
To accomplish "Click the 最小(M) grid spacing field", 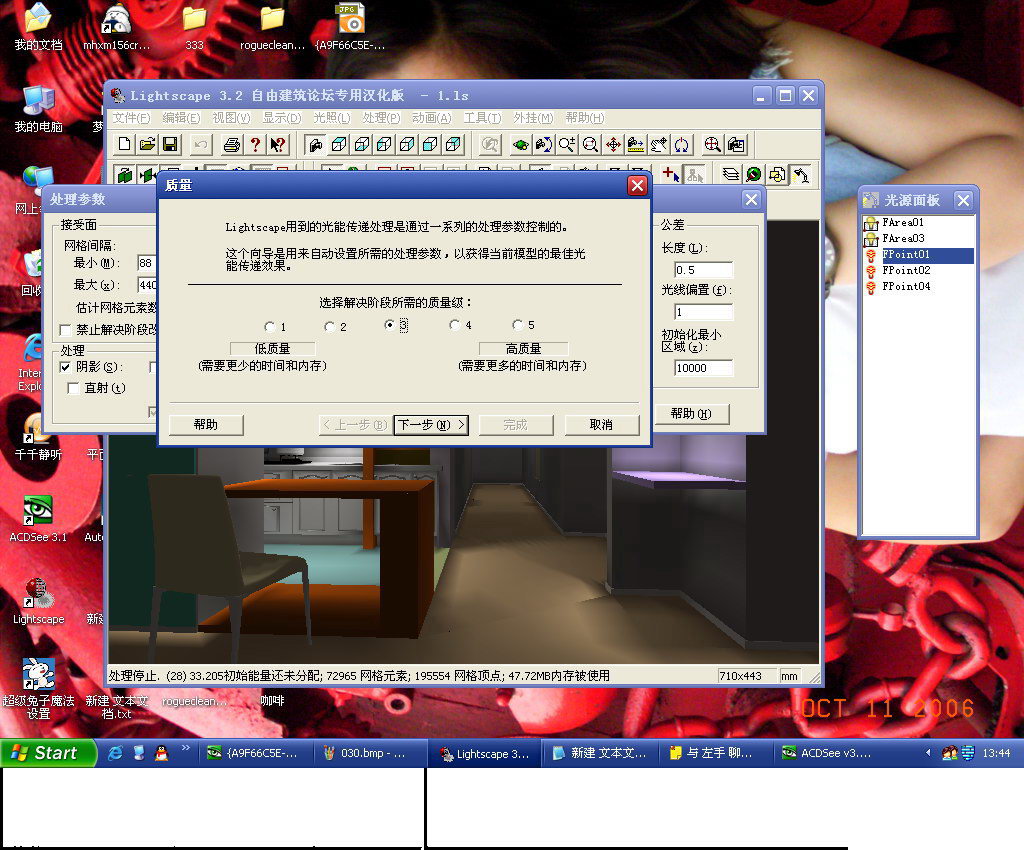I will click(147, 263).
